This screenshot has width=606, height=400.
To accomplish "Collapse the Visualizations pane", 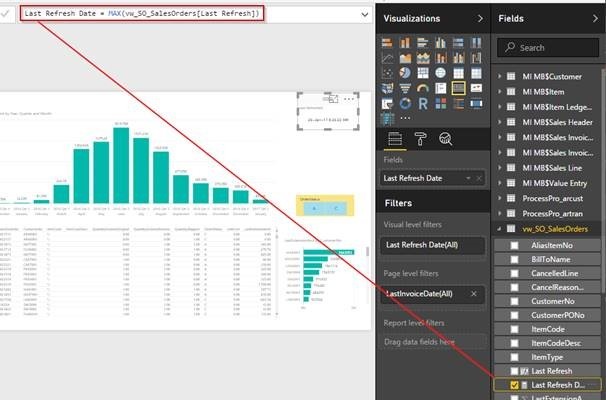I will click(480, 19).
